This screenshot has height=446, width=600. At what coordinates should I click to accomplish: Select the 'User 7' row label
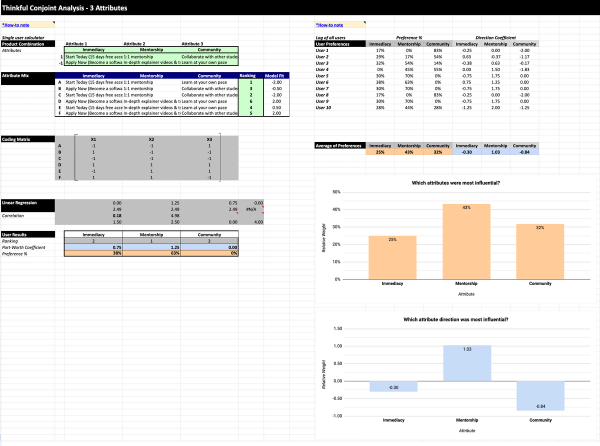click(x=322, y=88)
